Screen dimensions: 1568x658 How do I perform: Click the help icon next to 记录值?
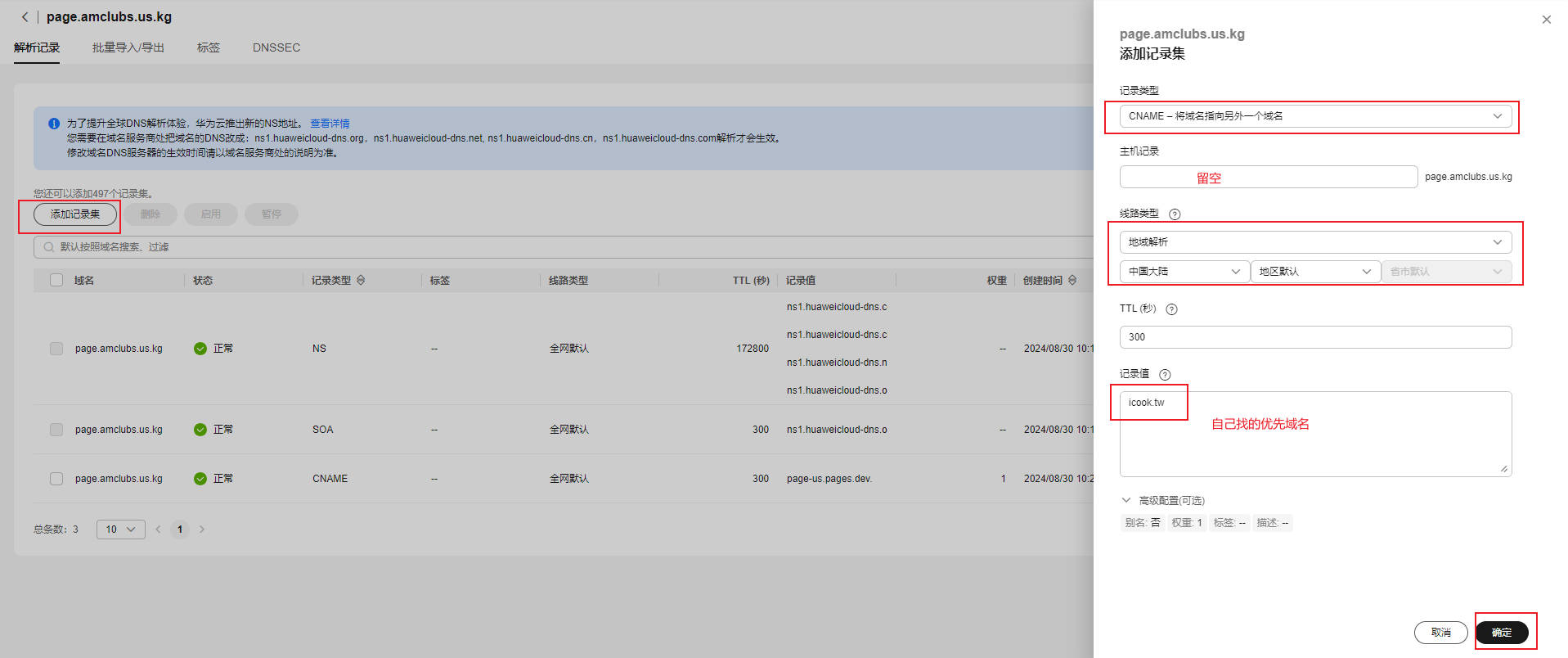pos(1165,375)
